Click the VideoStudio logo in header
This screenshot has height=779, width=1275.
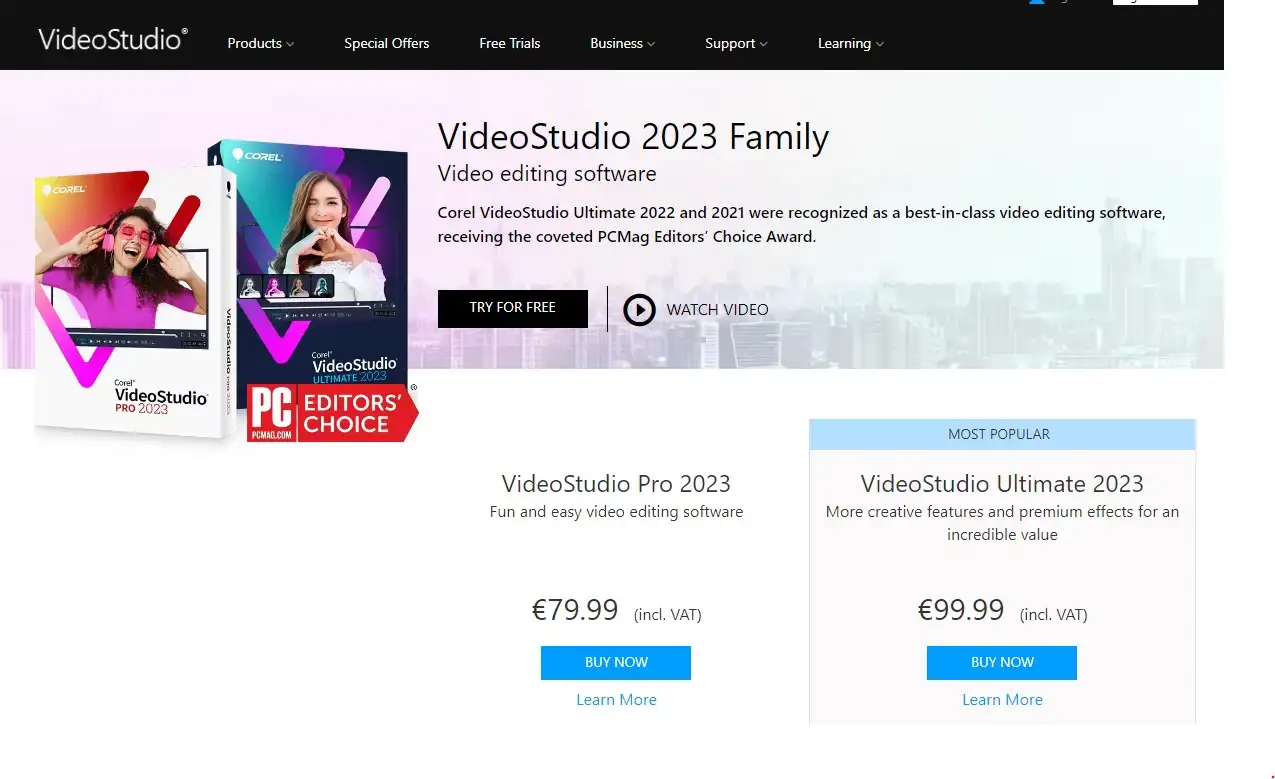[x=113, y=39]
